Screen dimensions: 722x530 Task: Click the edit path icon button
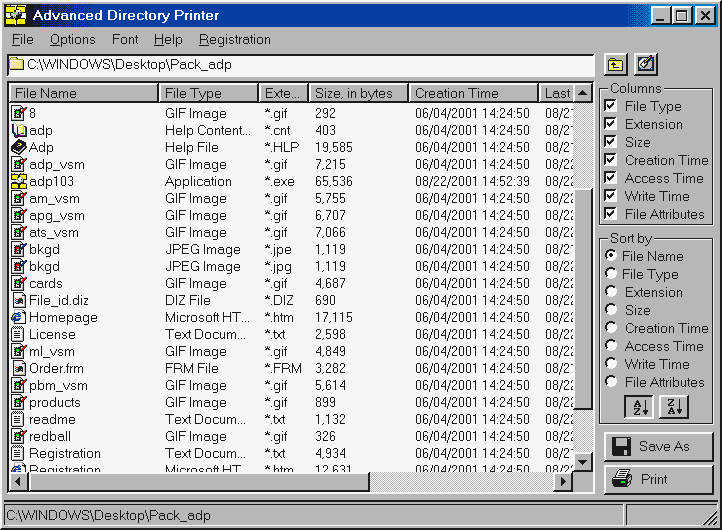pos(646,65)
